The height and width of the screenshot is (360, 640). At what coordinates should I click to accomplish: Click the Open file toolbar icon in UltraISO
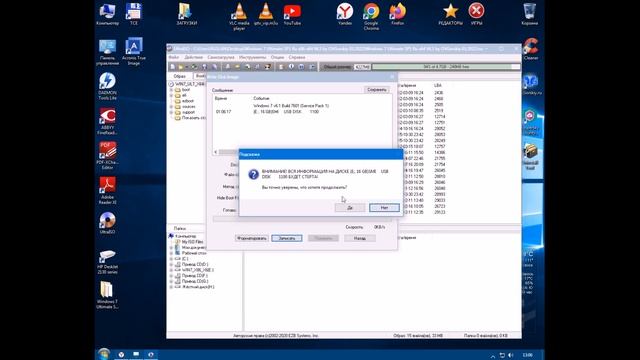tap(180, 67)
